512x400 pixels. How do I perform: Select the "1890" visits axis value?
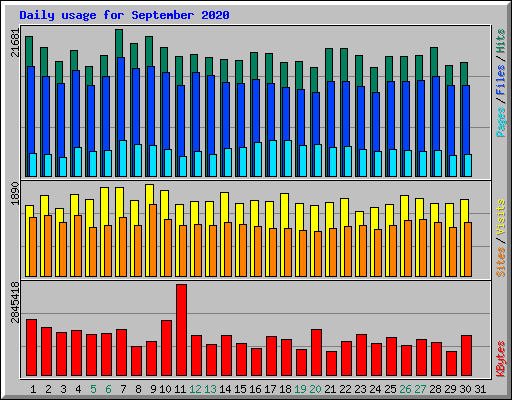[16, 194]
